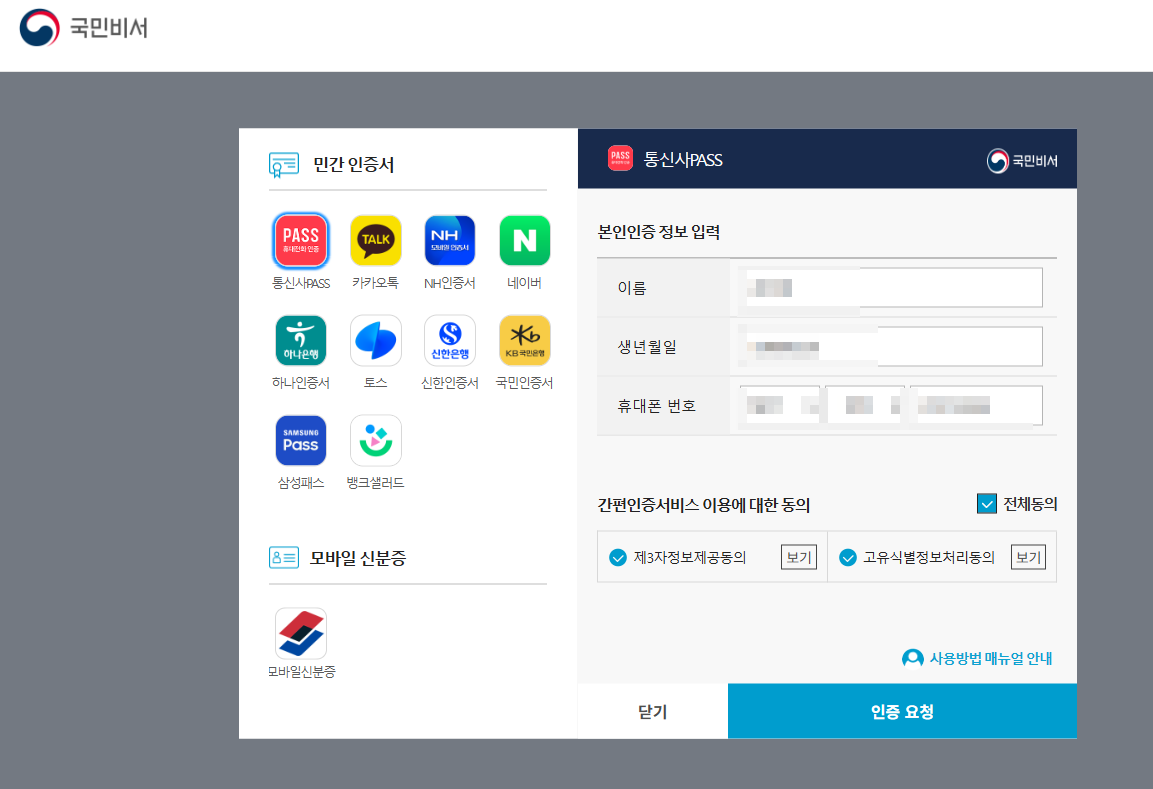The width and height of the screenshot is (1153, 789).
Task: Select the 모바일신분증 icon
Action: (301, 633)
